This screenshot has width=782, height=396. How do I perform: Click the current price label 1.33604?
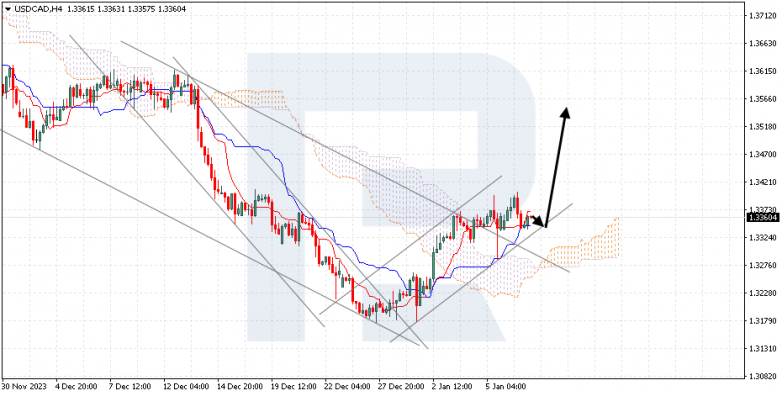[763, 217]
